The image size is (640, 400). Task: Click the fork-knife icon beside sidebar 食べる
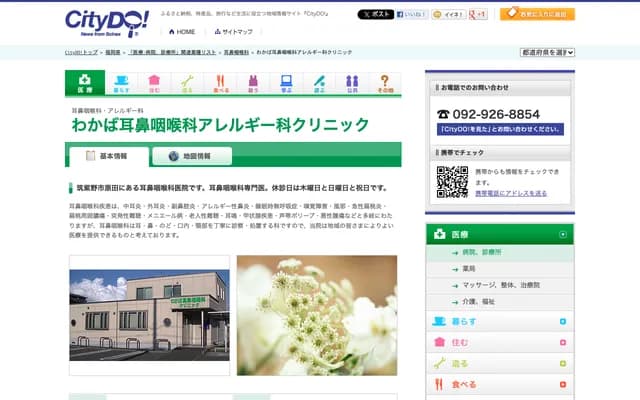[439, 384]
